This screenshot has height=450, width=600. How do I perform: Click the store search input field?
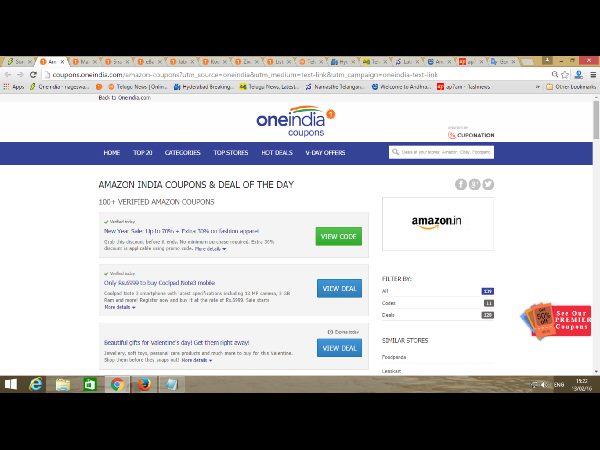440,153
